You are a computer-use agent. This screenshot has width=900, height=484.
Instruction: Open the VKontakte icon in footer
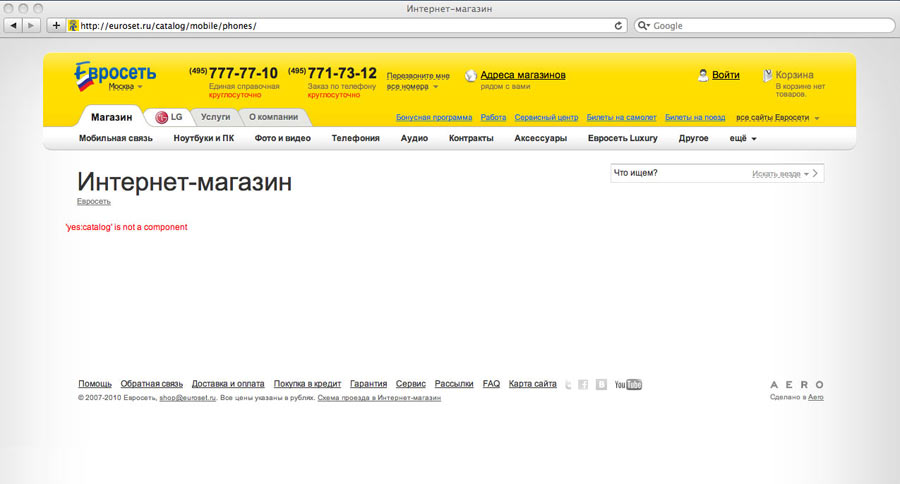coord(601,385)
